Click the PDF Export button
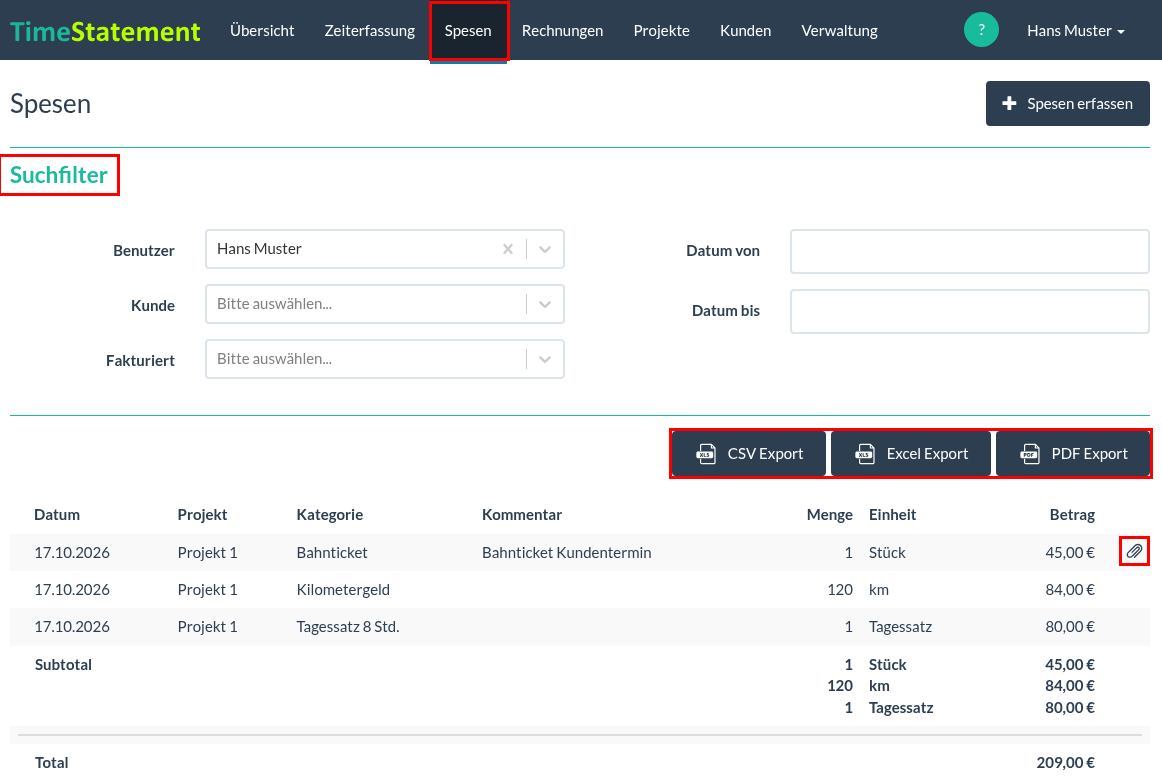The width and height of the screenshot is (1162, 780). 1073,453
